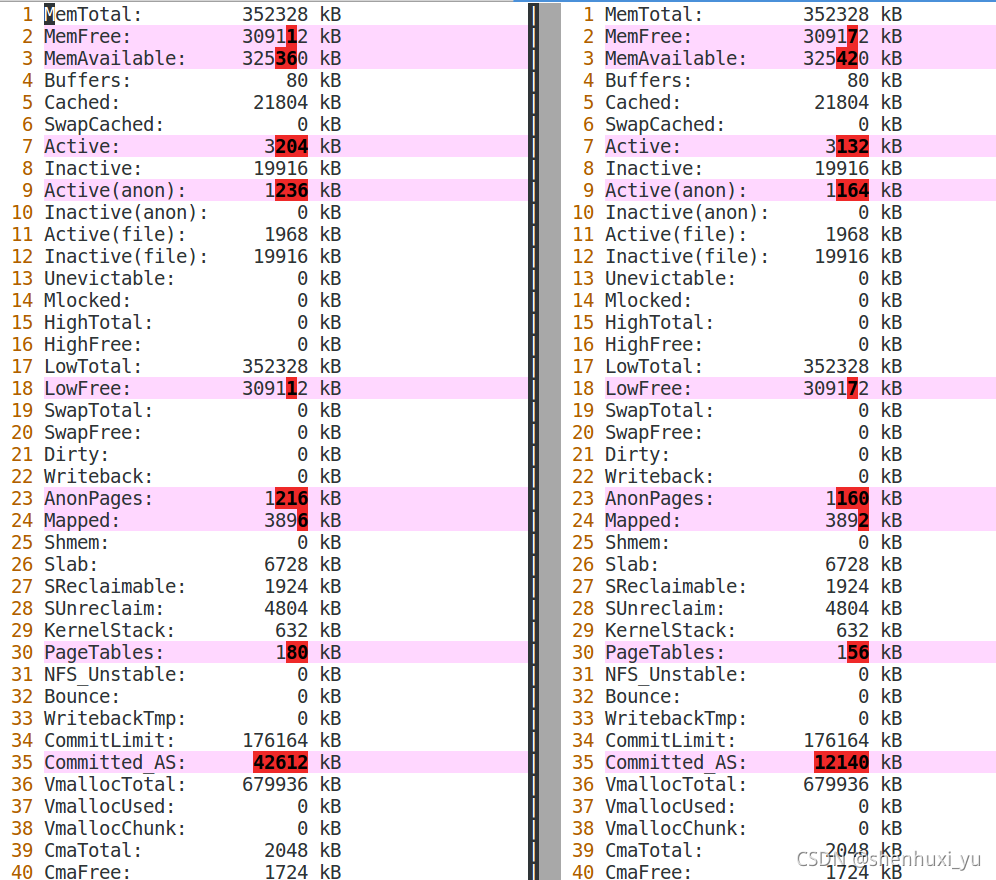
Task: Click the MemTotal line in the left pane
Action: coord(150,14)
